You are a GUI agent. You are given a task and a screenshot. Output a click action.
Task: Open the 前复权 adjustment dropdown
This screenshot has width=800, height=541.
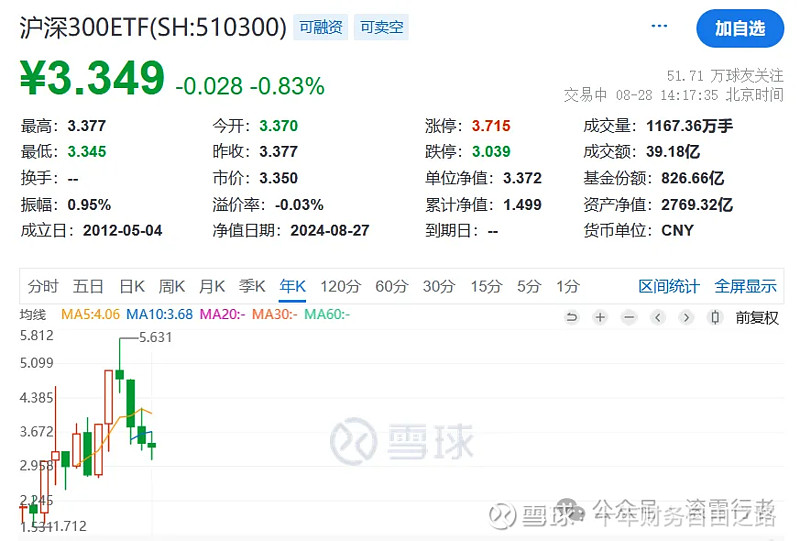(x=757, y=318)
